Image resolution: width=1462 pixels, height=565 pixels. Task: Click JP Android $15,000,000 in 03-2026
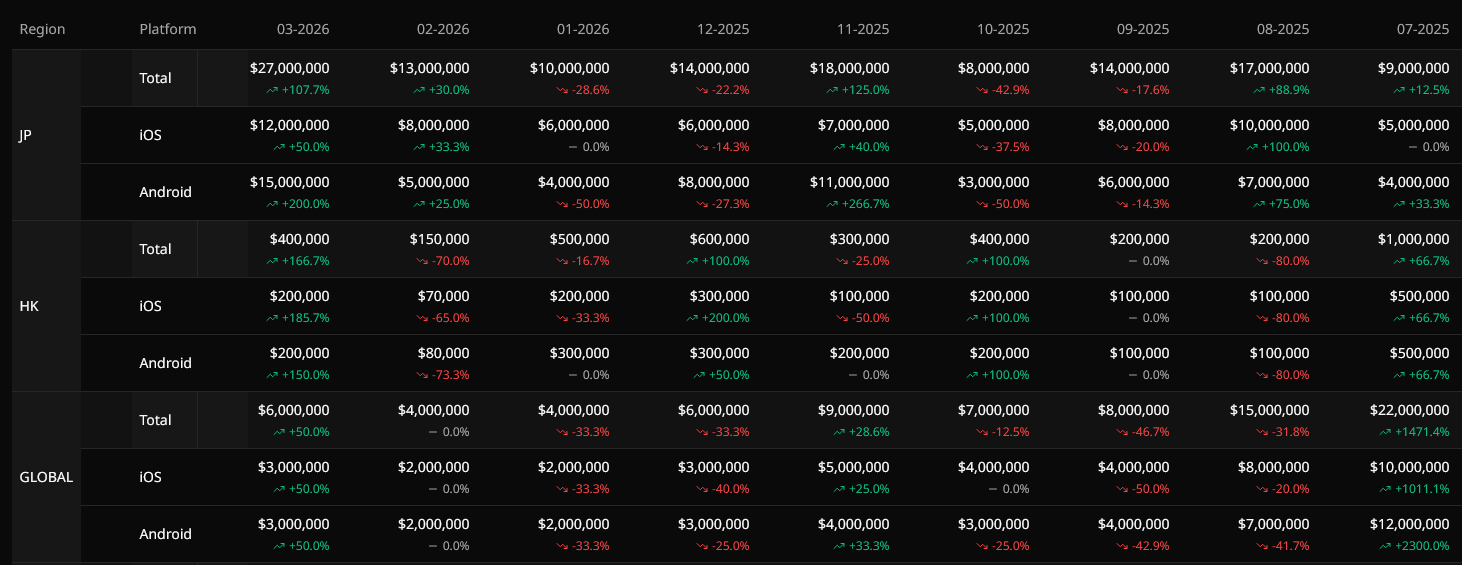(x=290, y=182)
